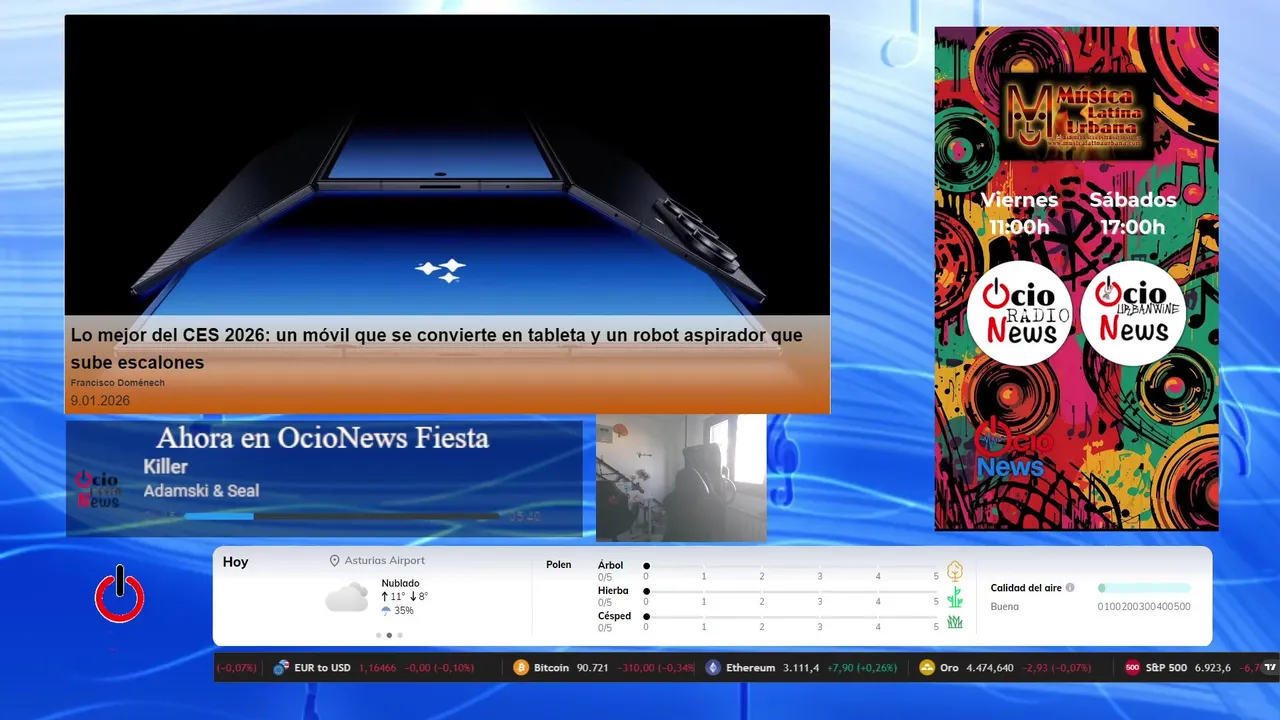
Task: Click the Bitcoin price 90.721
Action: pyautogui.click(x=593, y=668)
